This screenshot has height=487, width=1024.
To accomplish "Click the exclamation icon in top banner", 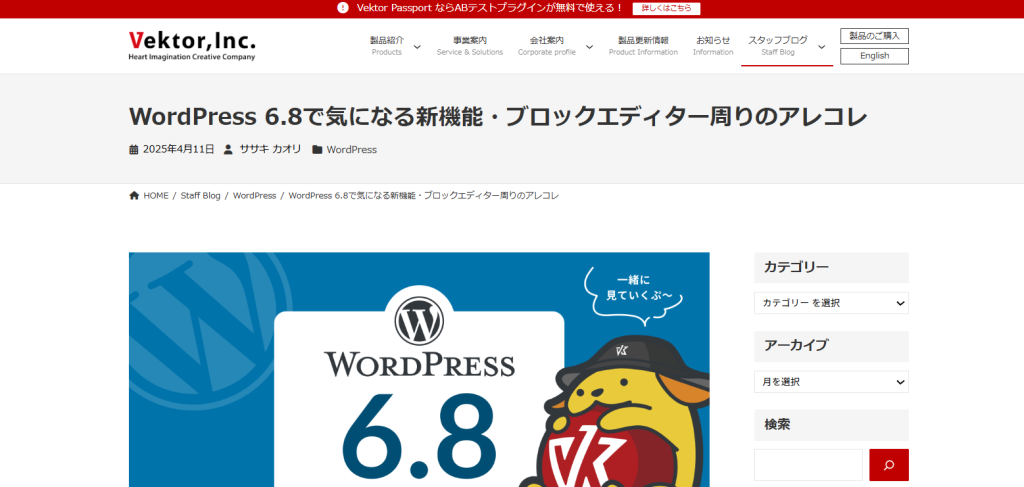I will [343, 8].
